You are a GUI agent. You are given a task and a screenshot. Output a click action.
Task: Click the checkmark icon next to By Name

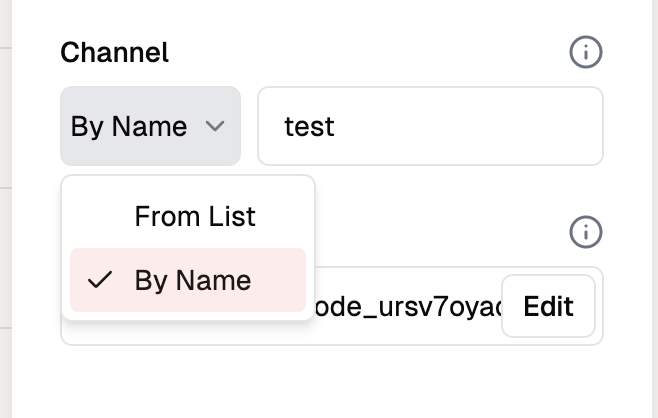coord(99,281)
